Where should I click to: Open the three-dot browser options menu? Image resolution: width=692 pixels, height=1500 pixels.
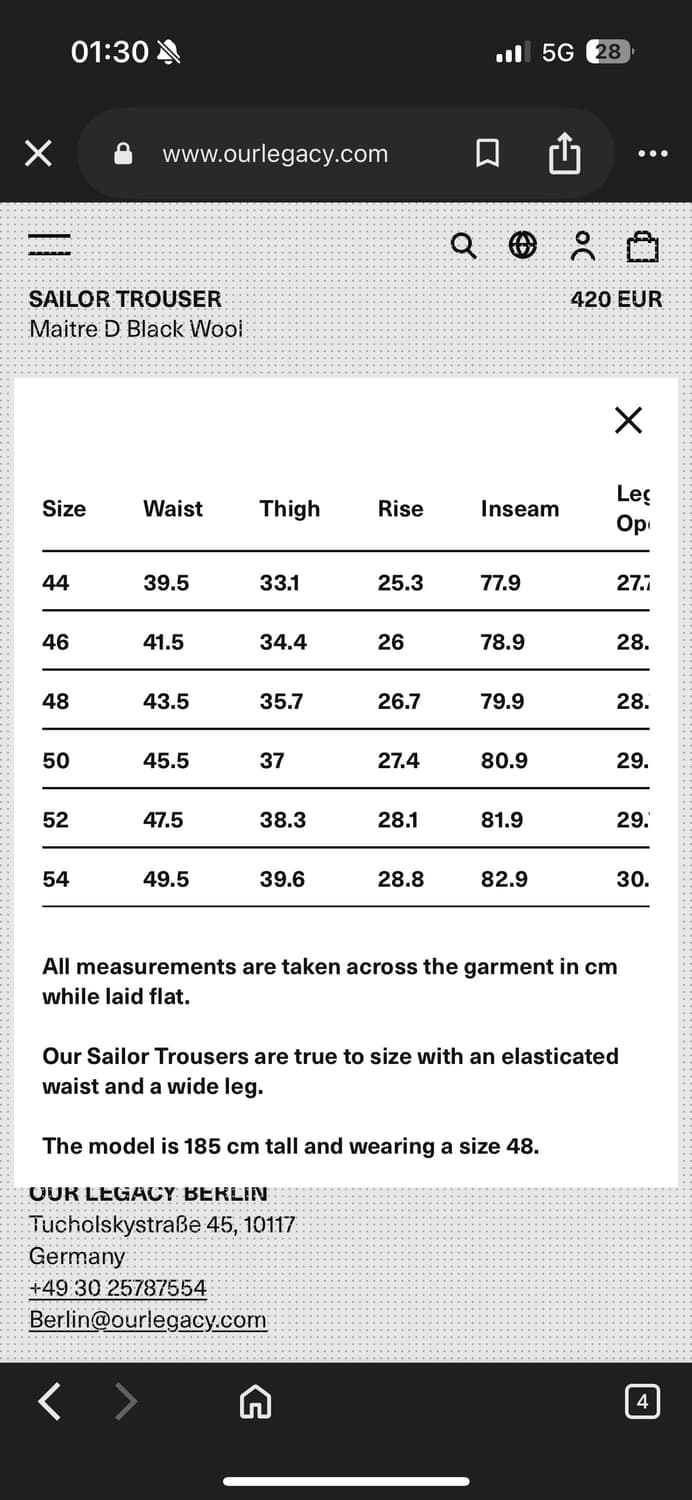tap(652, 154)
